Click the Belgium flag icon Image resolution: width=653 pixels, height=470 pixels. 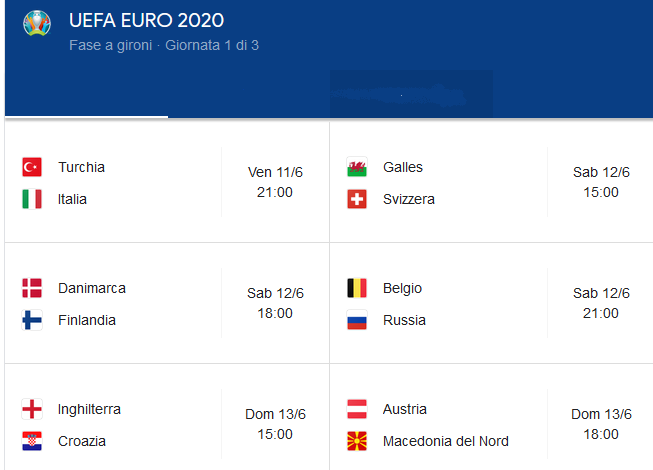point(357,288)
